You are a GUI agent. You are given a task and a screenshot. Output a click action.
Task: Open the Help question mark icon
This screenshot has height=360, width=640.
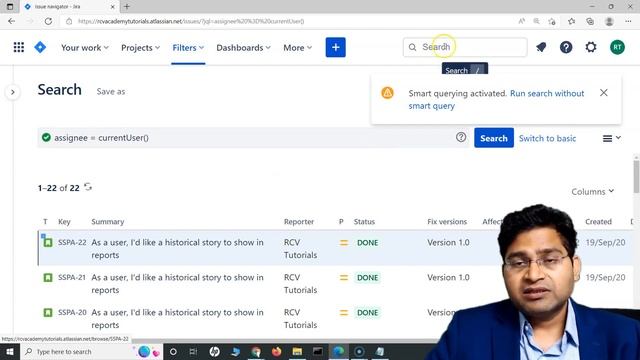pos(566,47)
